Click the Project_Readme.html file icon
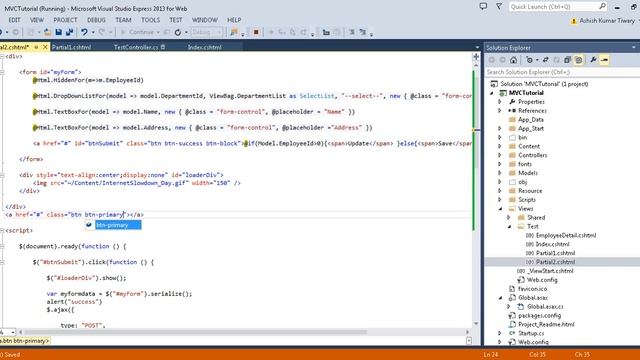 coord(512,324)
